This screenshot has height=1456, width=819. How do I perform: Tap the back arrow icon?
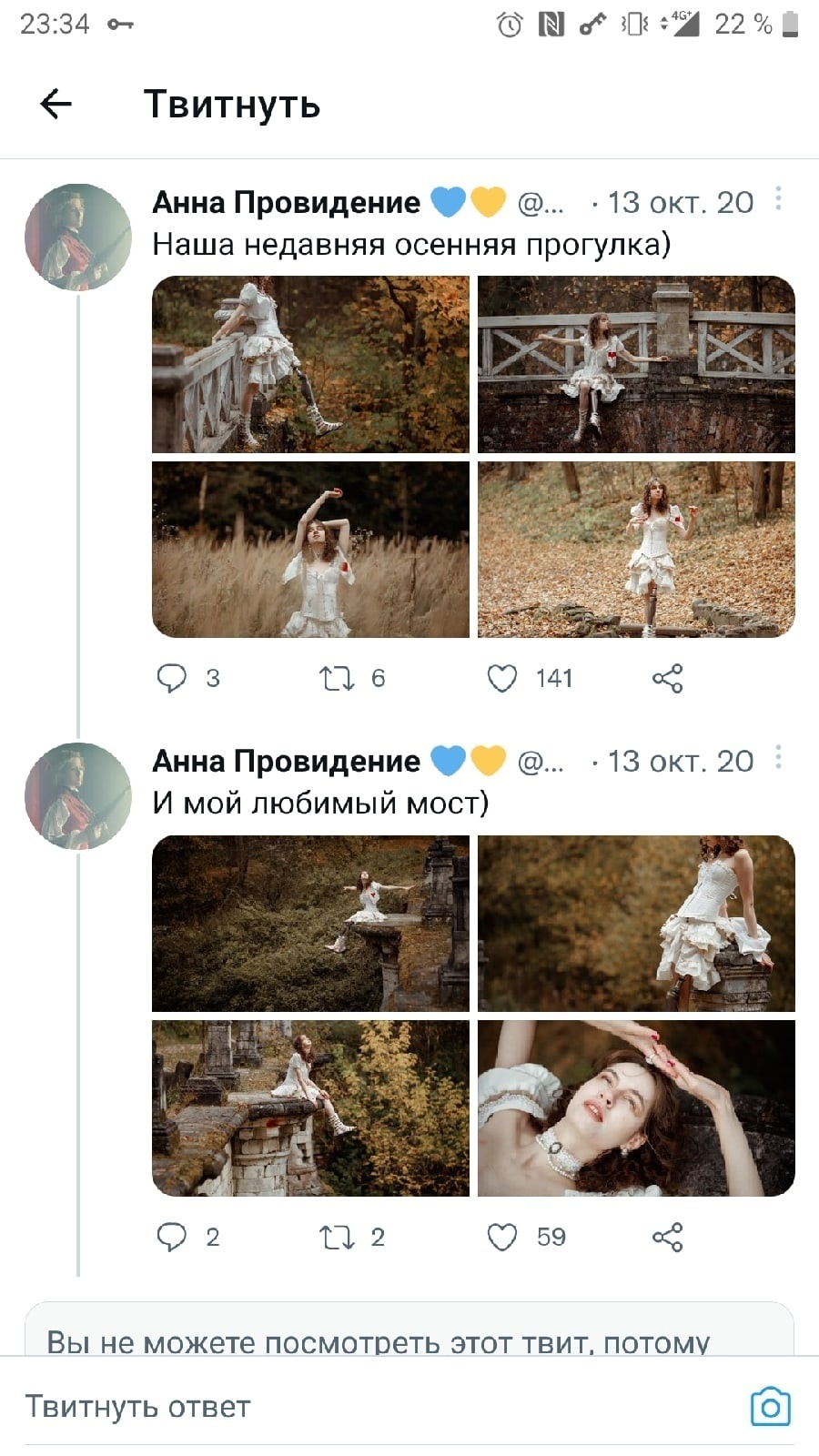56,104
